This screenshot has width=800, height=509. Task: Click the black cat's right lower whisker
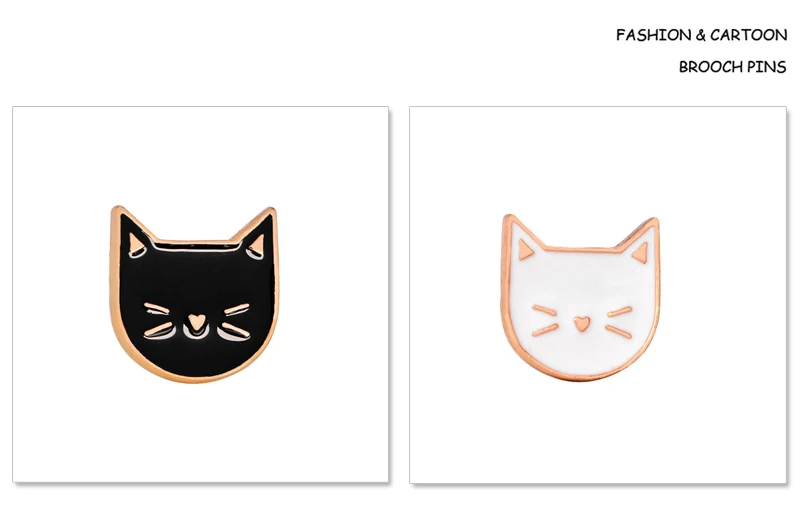pos(236,330)
